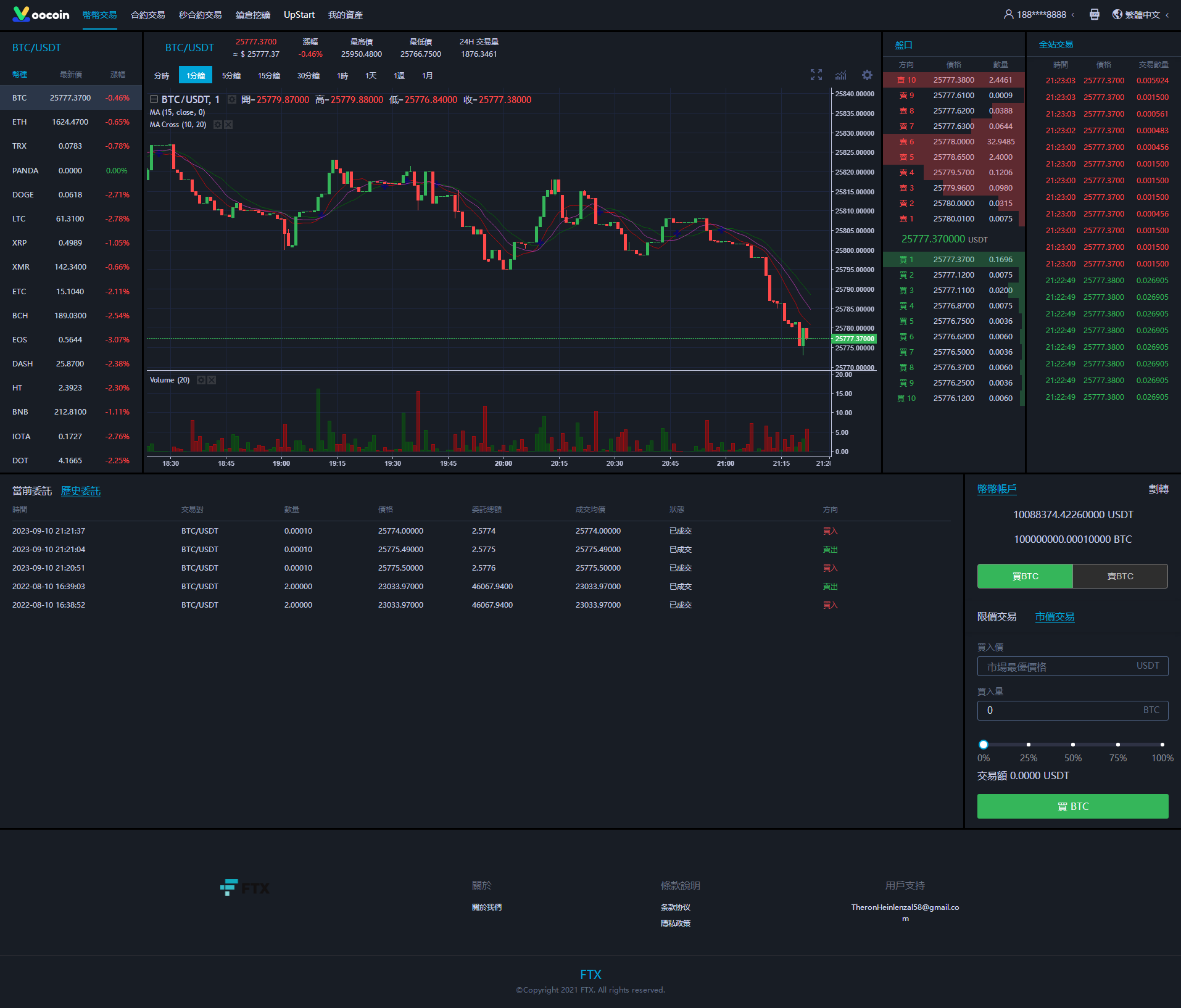Switch order side to 賣BTC
This screenshot has height=1008, width=1181.
click(1120, 576)
